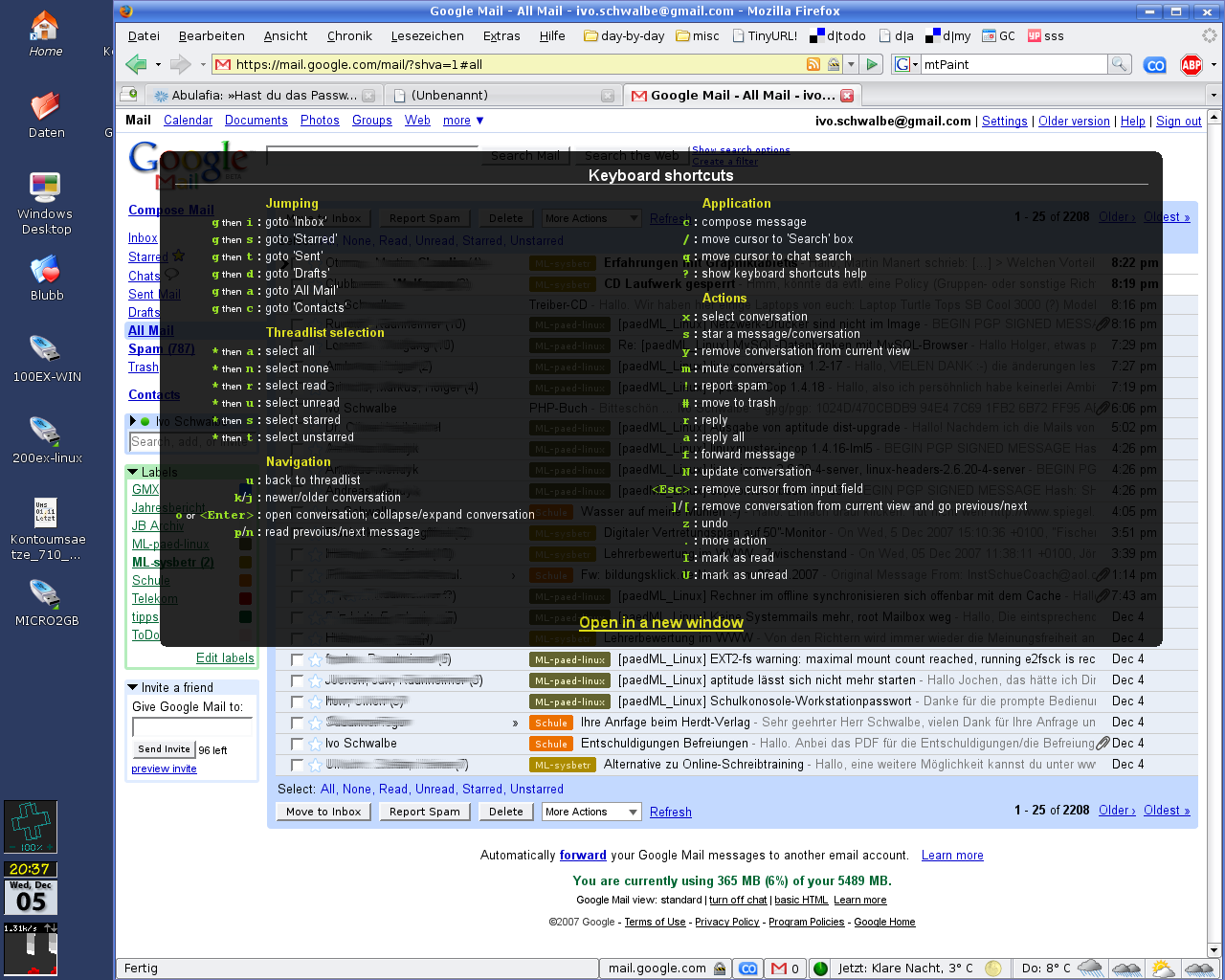Open the Windows Desktop icon
The image size is (1225, 980).
(45, 203)
